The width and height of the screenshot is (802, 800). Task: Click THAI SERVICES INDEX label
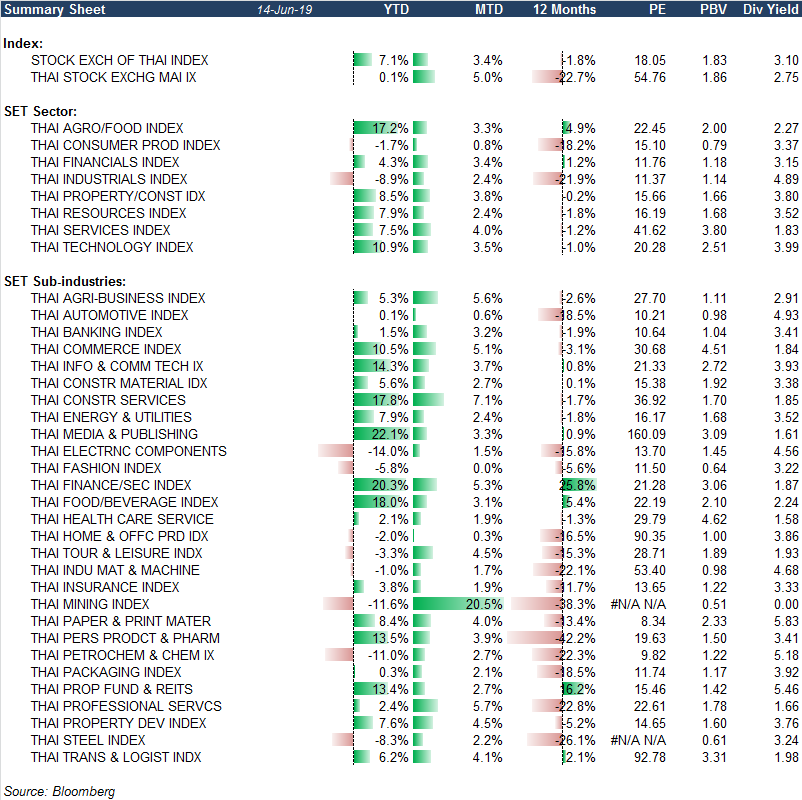[x=100, y=230]
